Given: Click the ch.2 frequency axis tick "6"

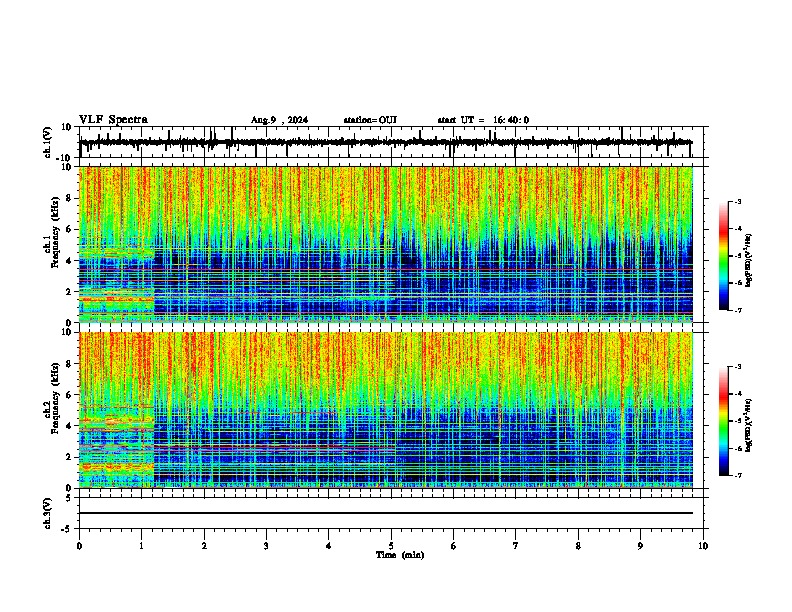Looking at the screenshot, I should pos(70,394).
